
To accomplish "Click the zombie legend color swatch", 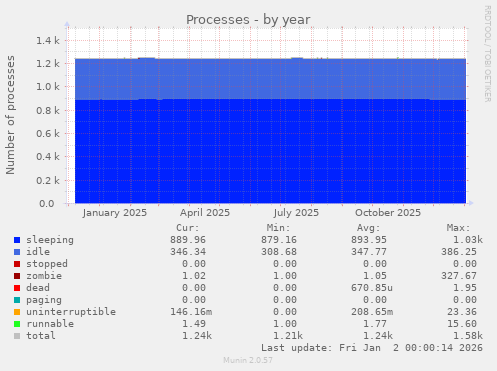I will click(x=17, y=276).
